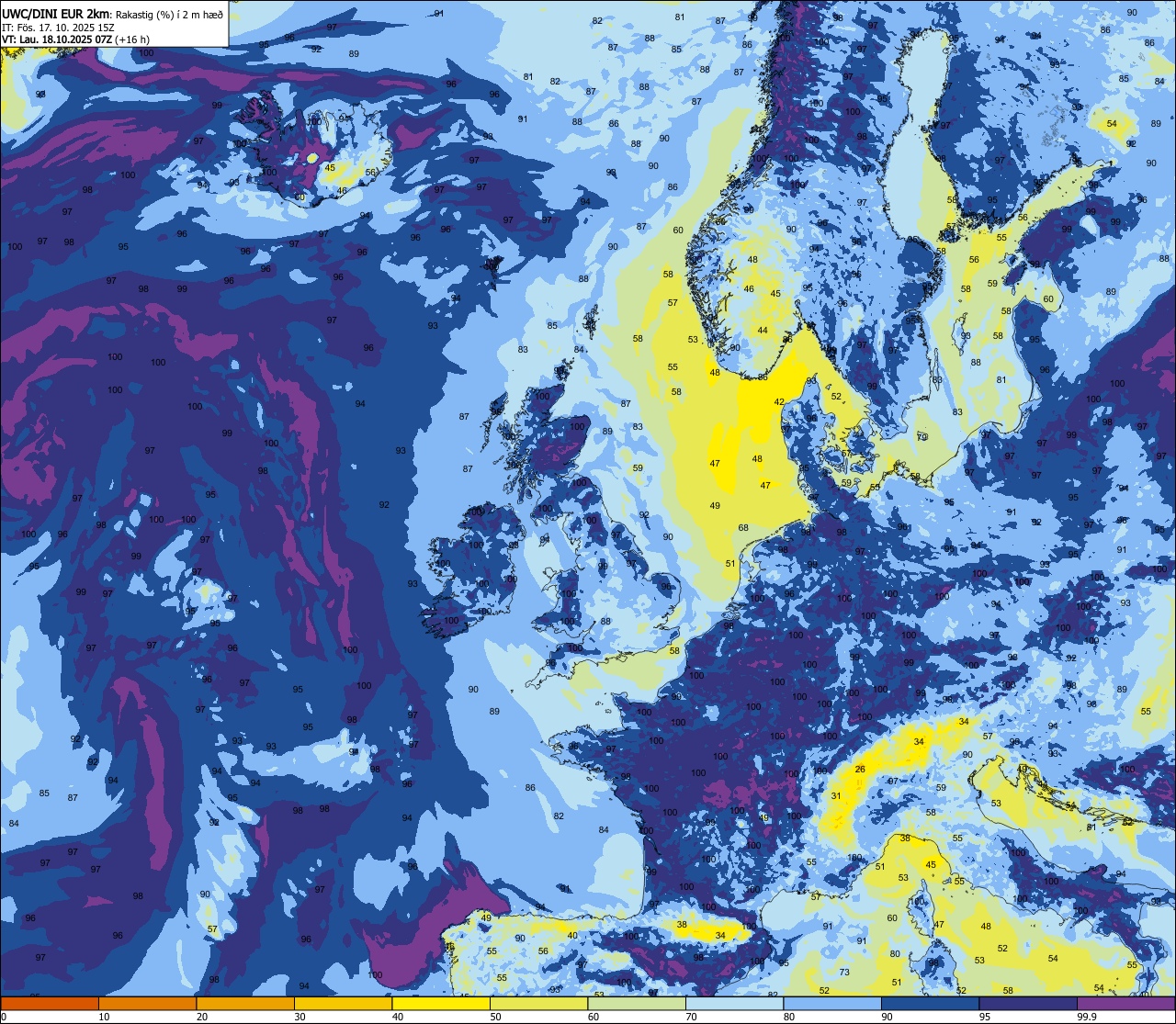Click the legend tick label 20
Viewport: 1176px width, 1024px height.
point(202,1017)
